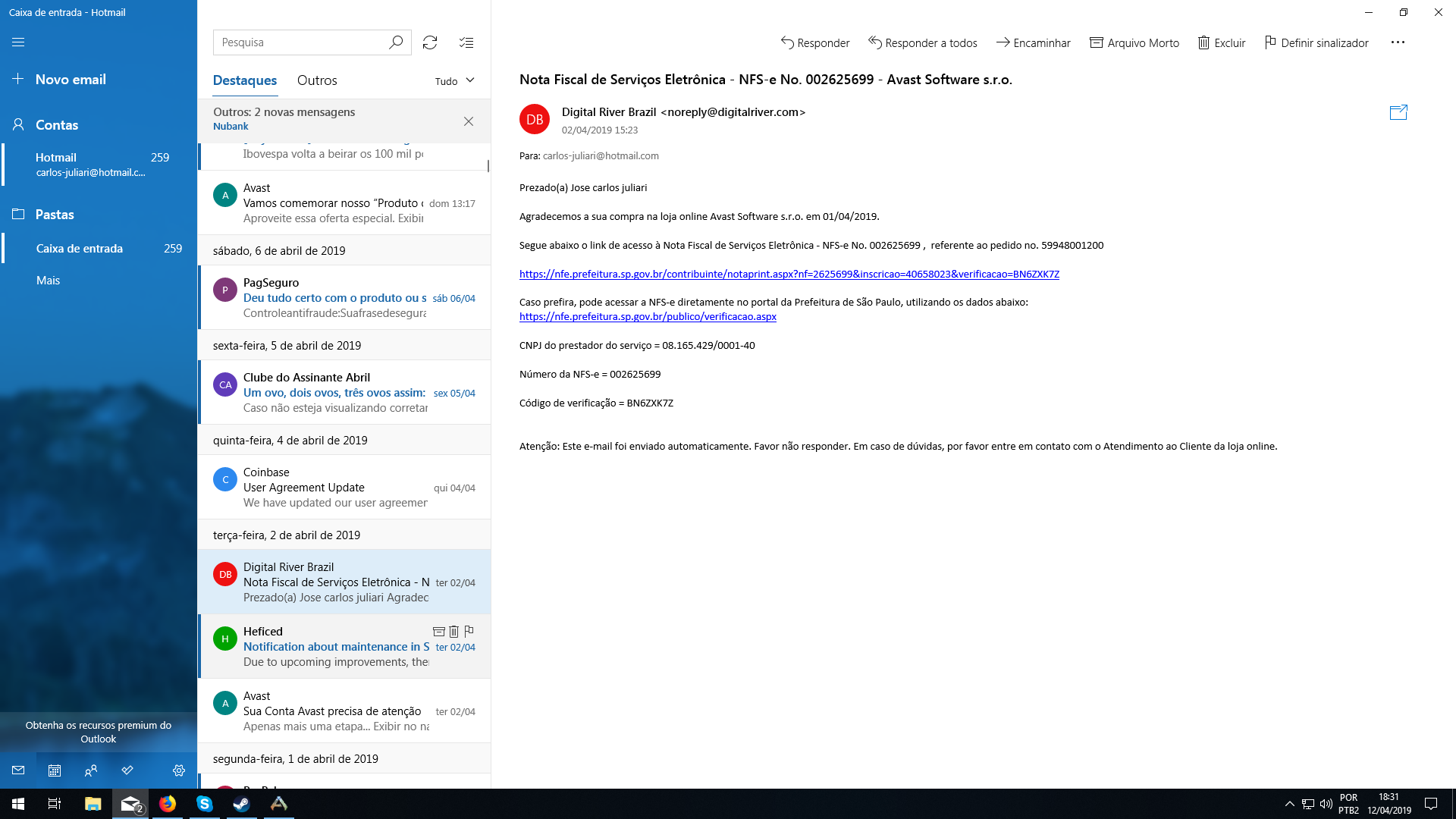
Task: Click sexta-feira, 5 de abril date header
Action: [x=344, y=345]
